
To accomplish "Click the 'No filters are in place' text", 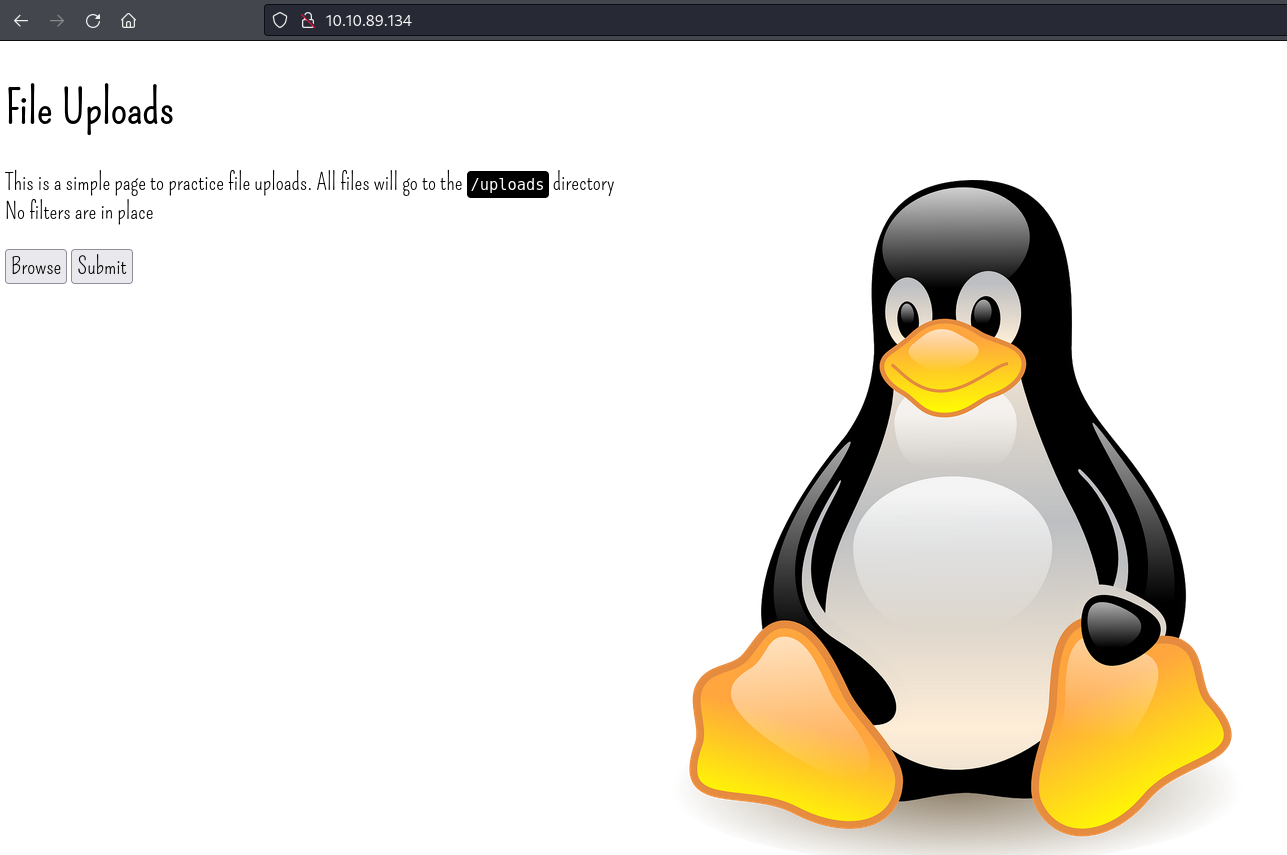I will coord(79,212).
